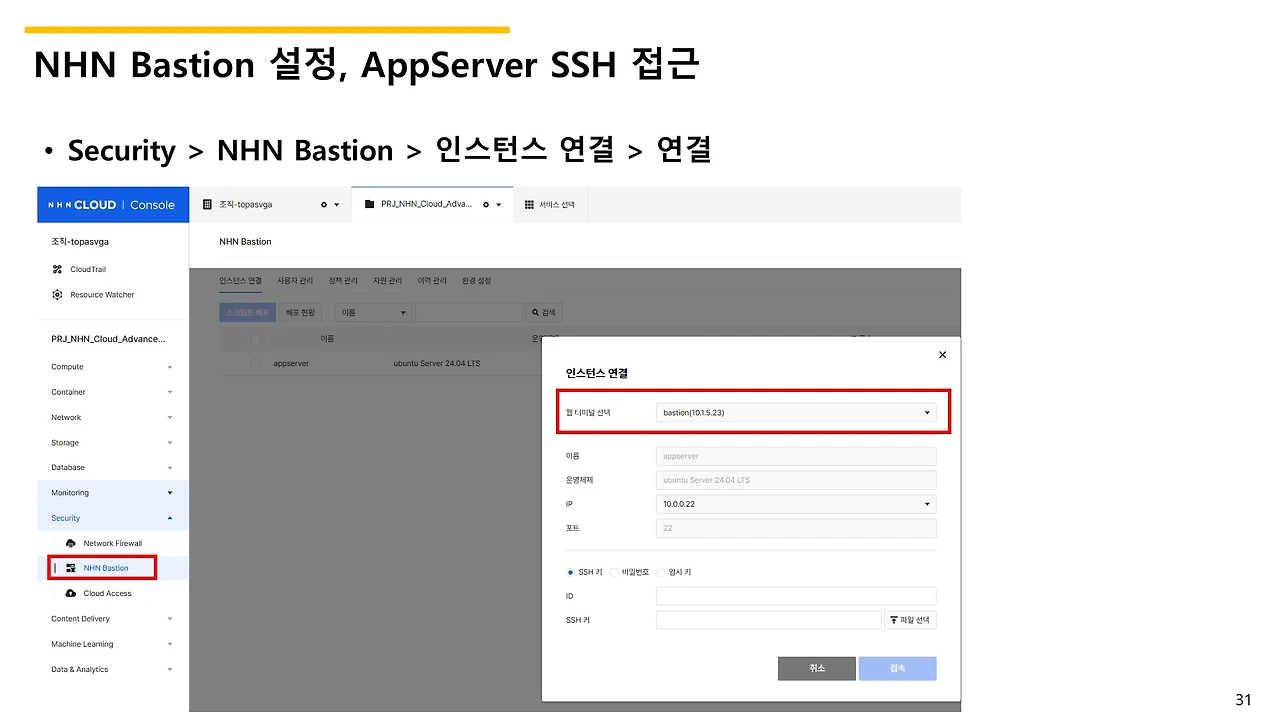Click the 이름 field showing appserver

(796, 456)
